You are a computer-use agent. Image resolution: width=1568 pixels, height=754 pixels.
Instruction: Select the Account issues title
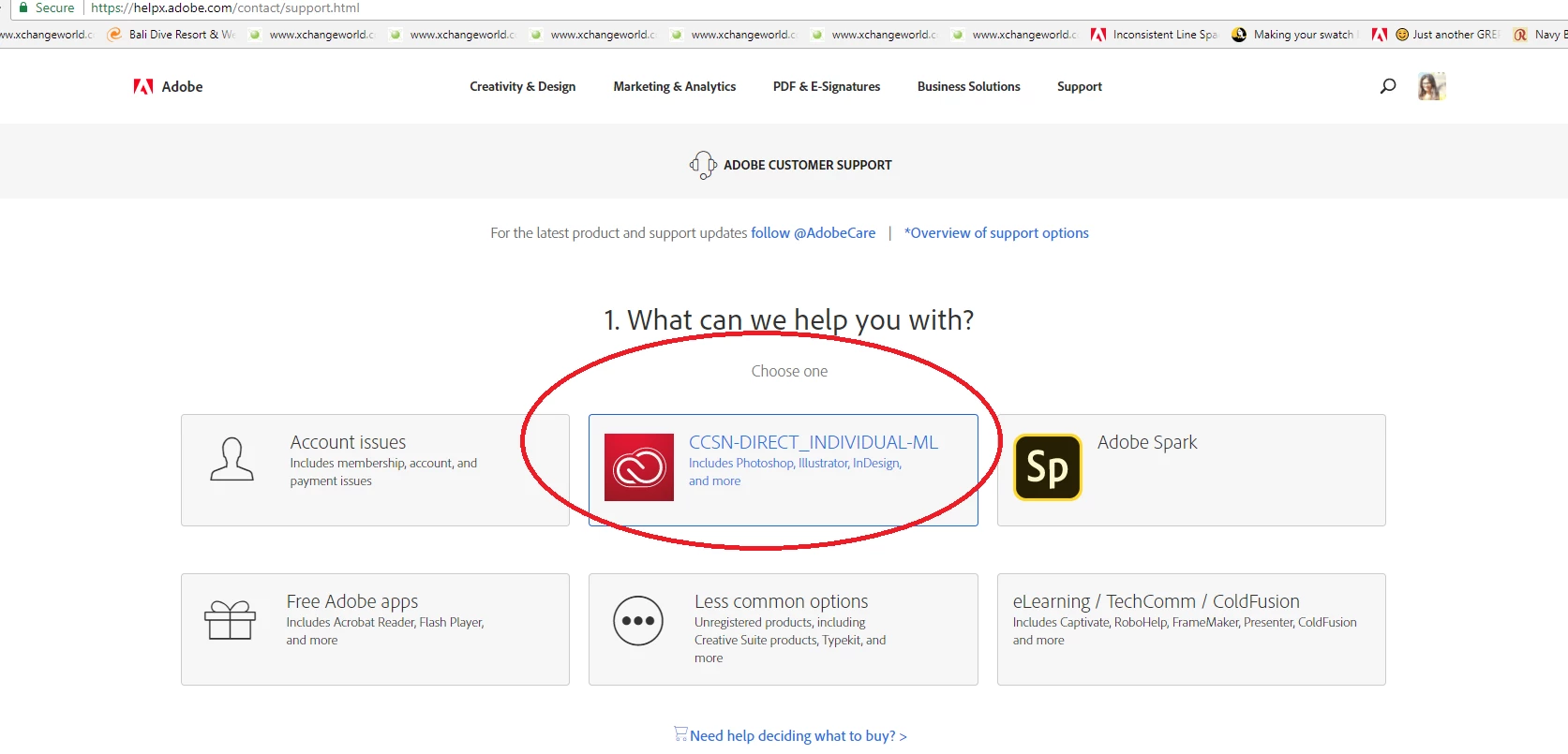[348, 442]
